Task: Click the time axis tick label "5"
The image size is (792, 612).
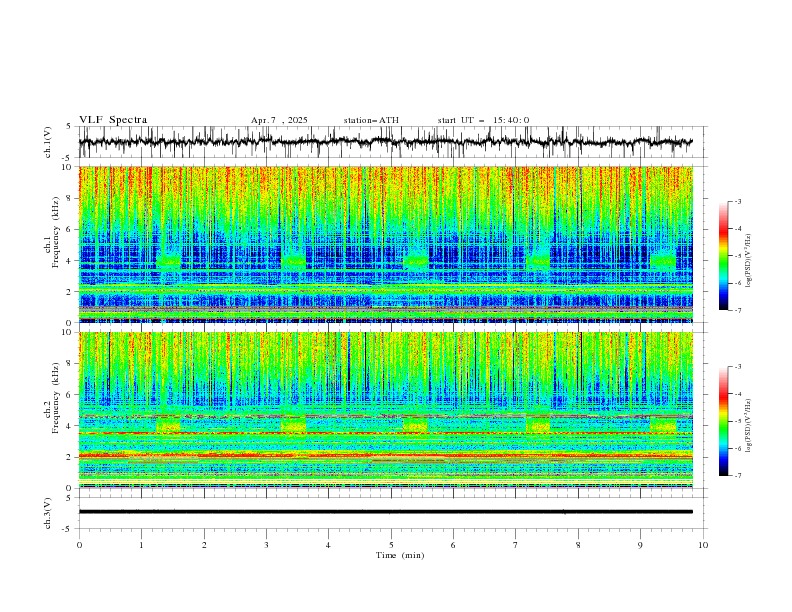Action: tap(391, 545)
